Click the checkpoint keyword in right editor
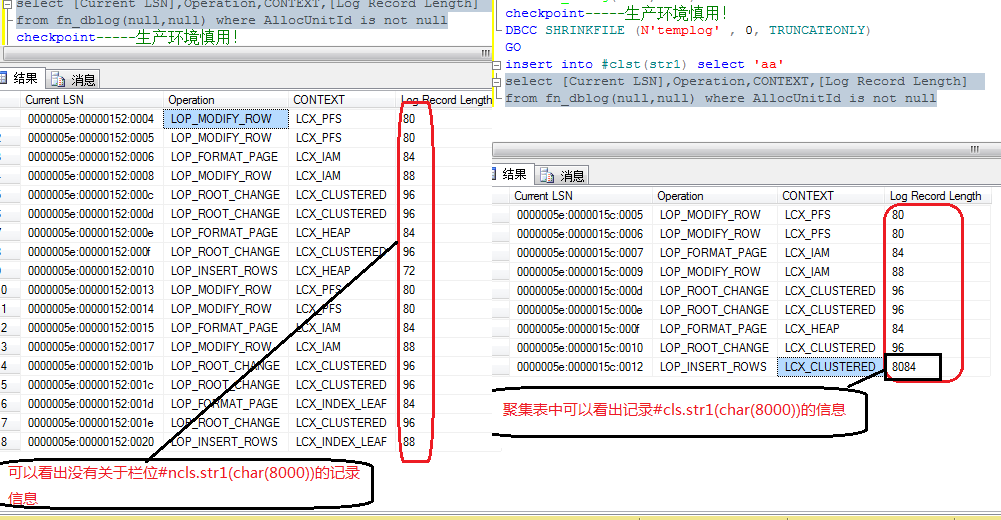Image resolution: width=1001 pixels, height=520 pixels. [545, 13]
